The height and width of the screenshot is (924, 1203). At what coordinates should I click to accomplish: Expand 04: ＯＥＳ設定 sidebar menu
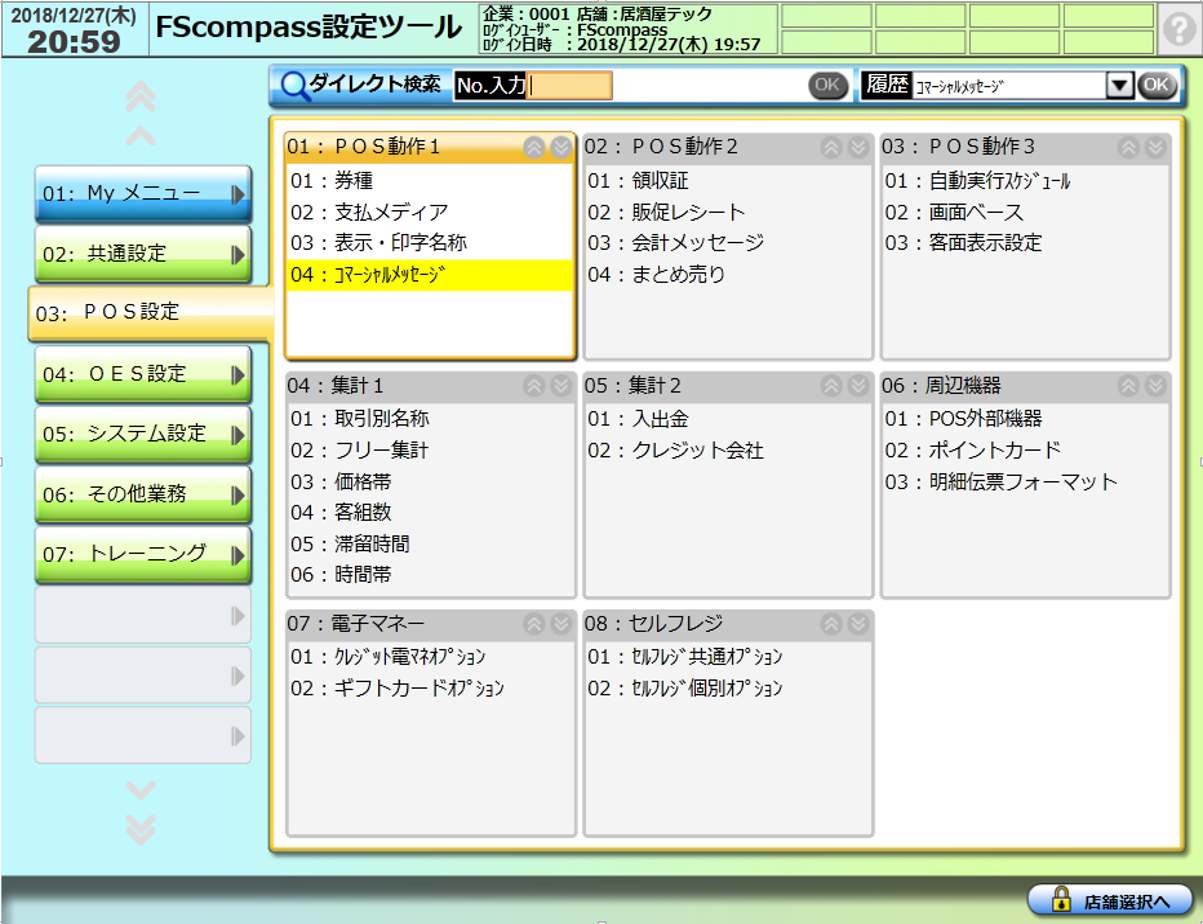143,374
